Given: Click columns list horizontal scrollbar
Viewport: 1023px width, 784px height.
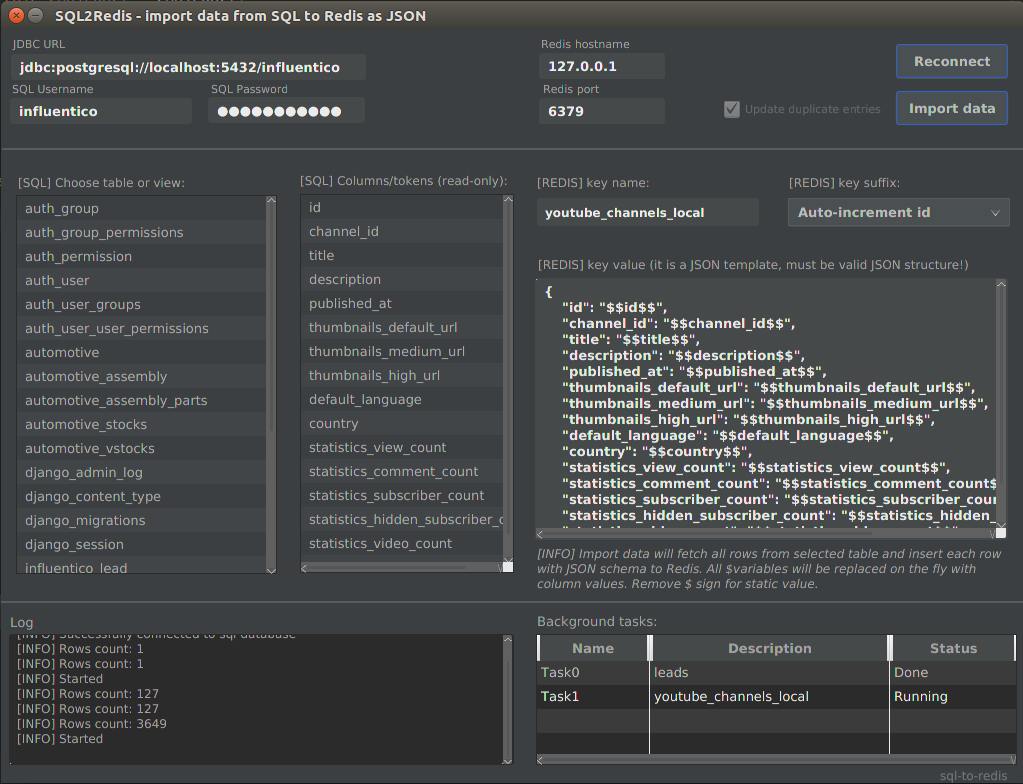Looking at the screenshot, I should pos(402,567).
